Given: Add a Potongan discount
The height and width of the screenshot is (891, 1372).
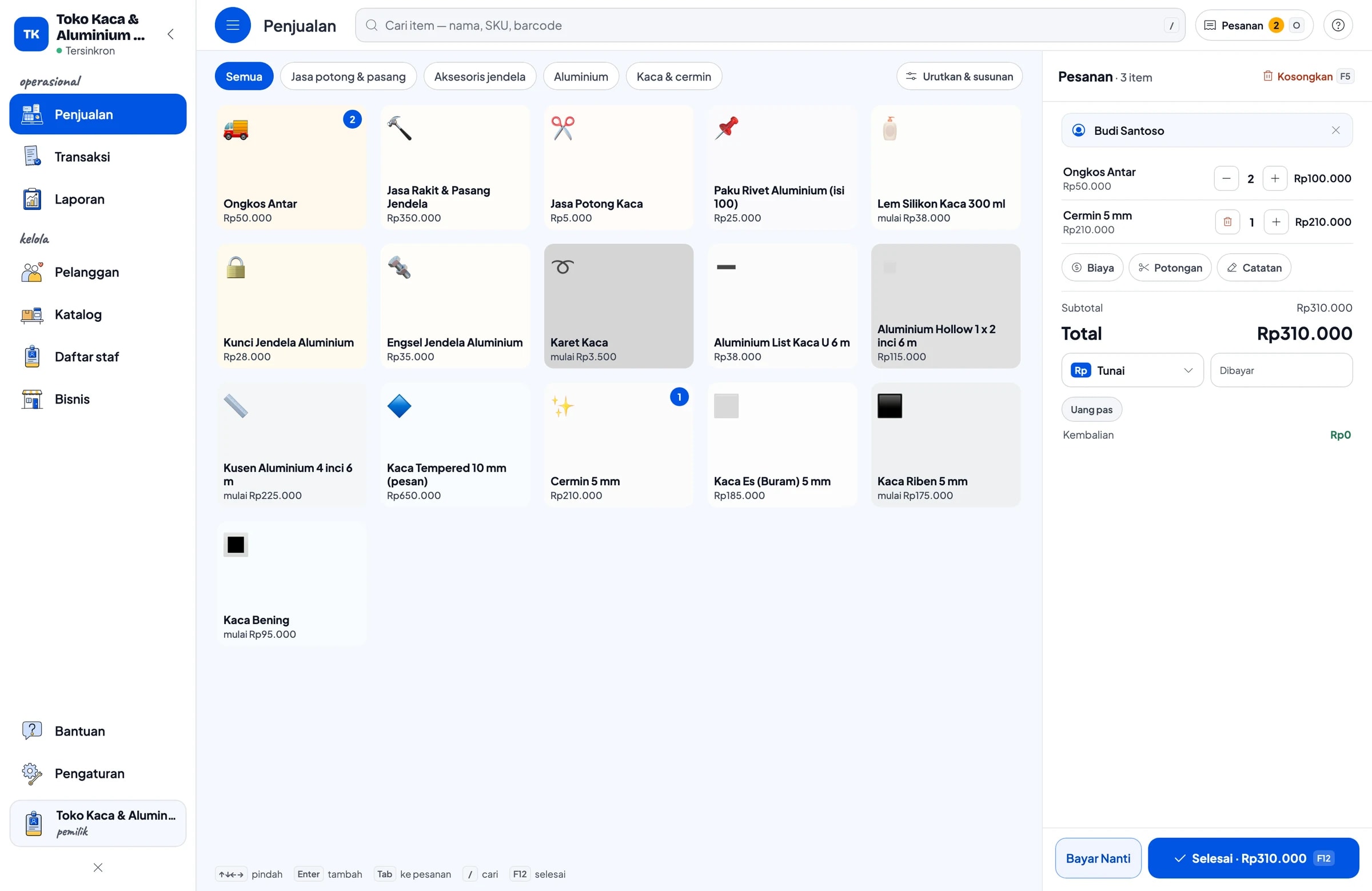Looking at the screenshot, I should click(1169, 267).
